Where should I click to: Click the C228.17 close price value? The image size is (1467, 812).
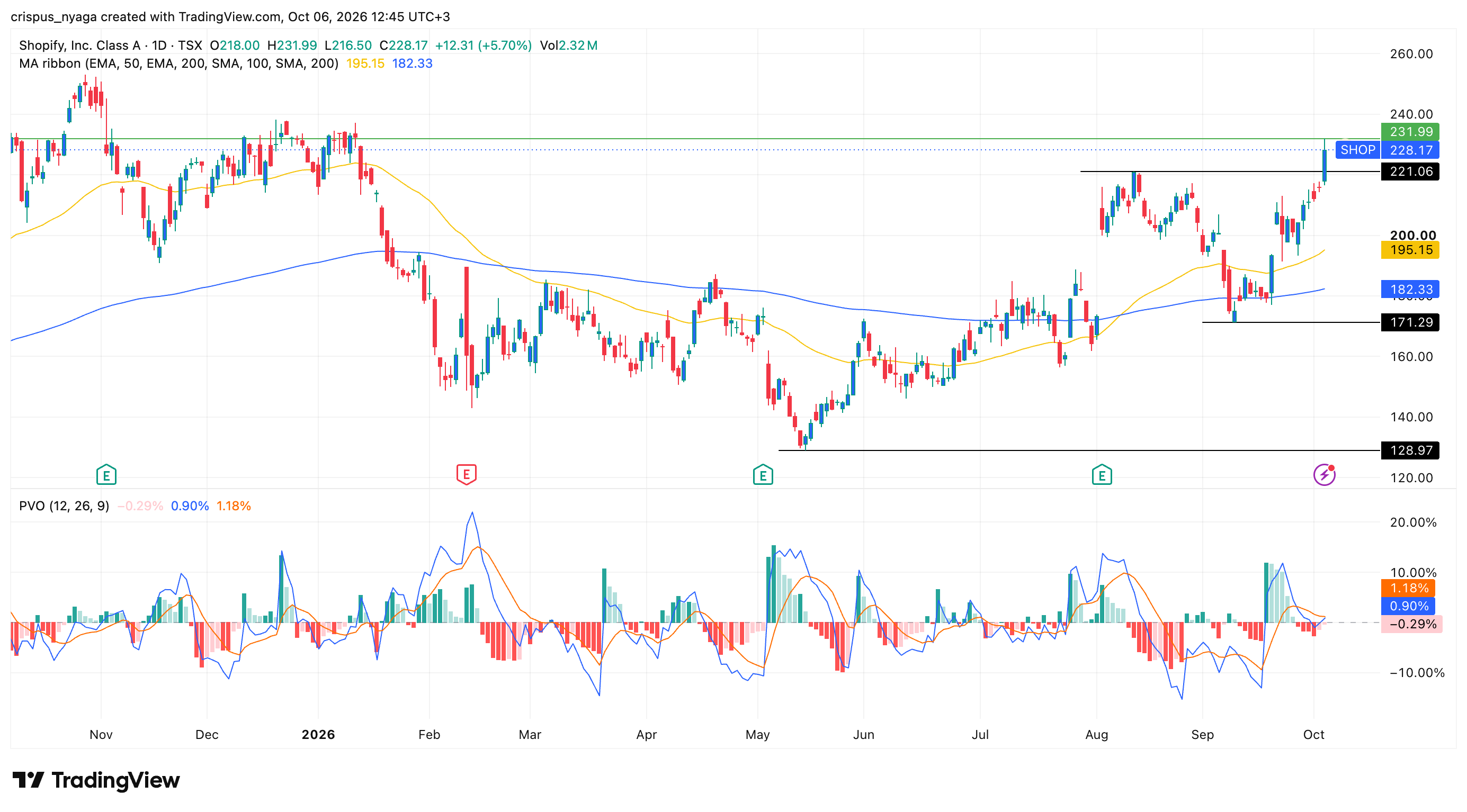[x=403, y=46]
